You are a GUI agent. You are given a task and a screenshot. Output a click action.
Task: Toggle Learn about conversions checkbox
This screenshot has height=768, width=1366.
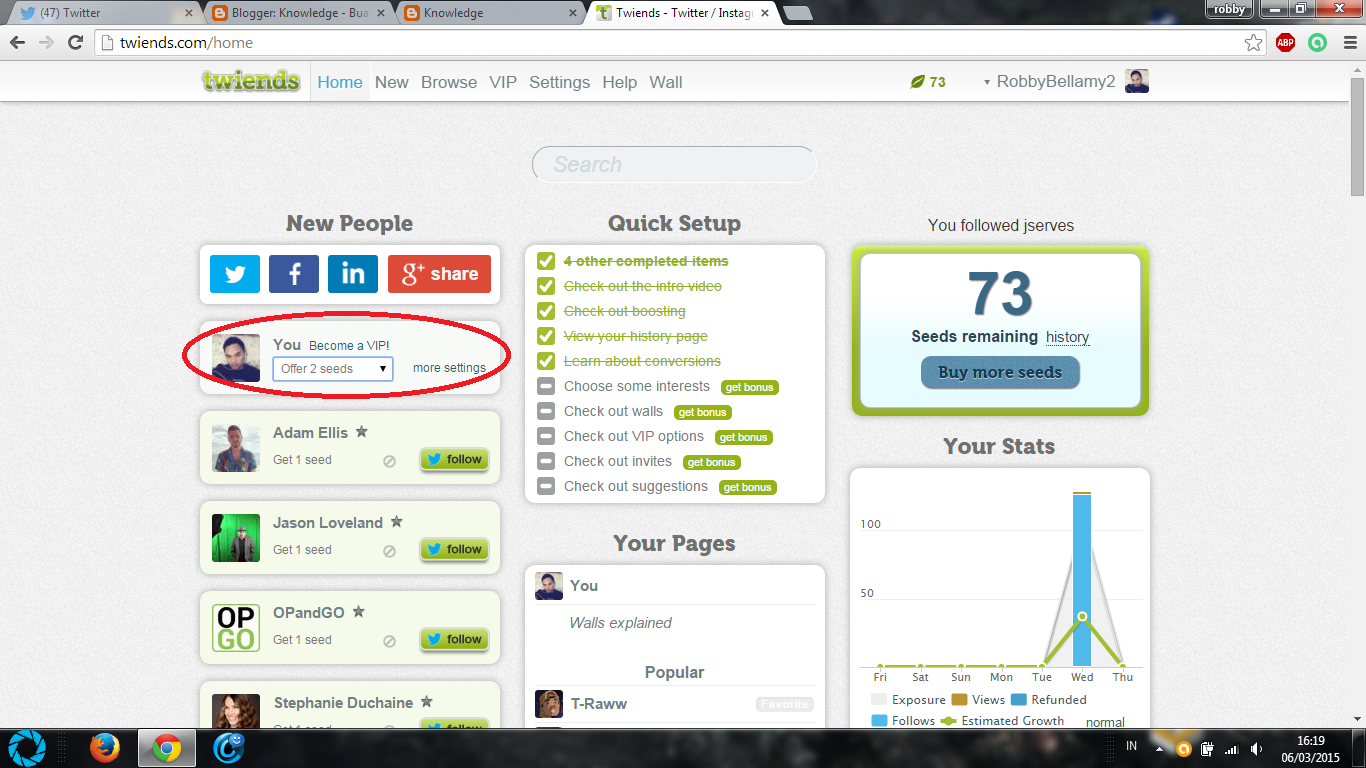point(546,361)
